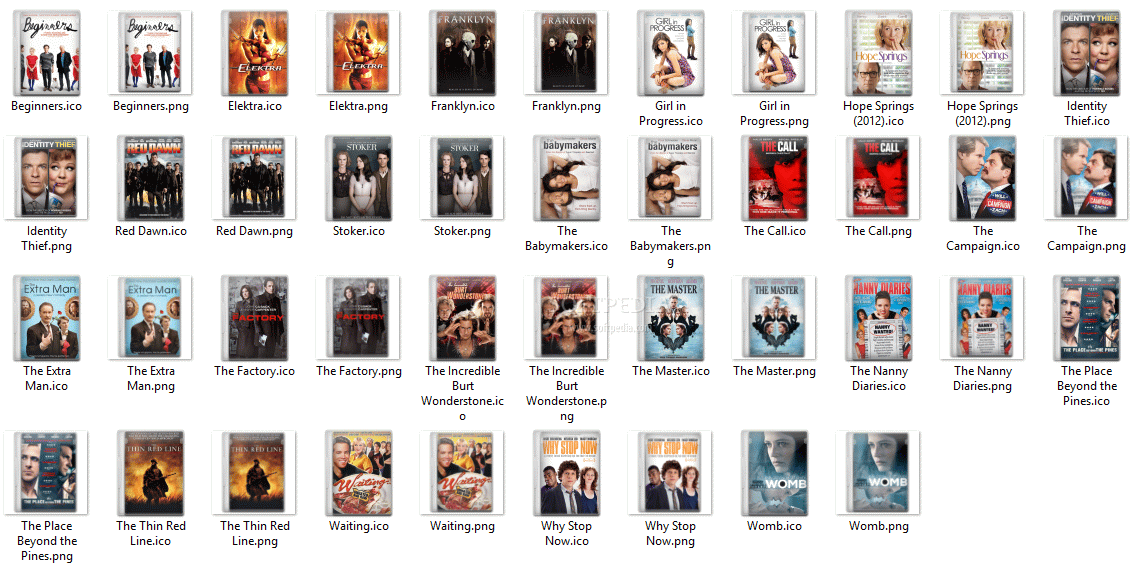Select Why Stop Now.png thumbnail
1131x573 pixels.
[x=670, y=473]
